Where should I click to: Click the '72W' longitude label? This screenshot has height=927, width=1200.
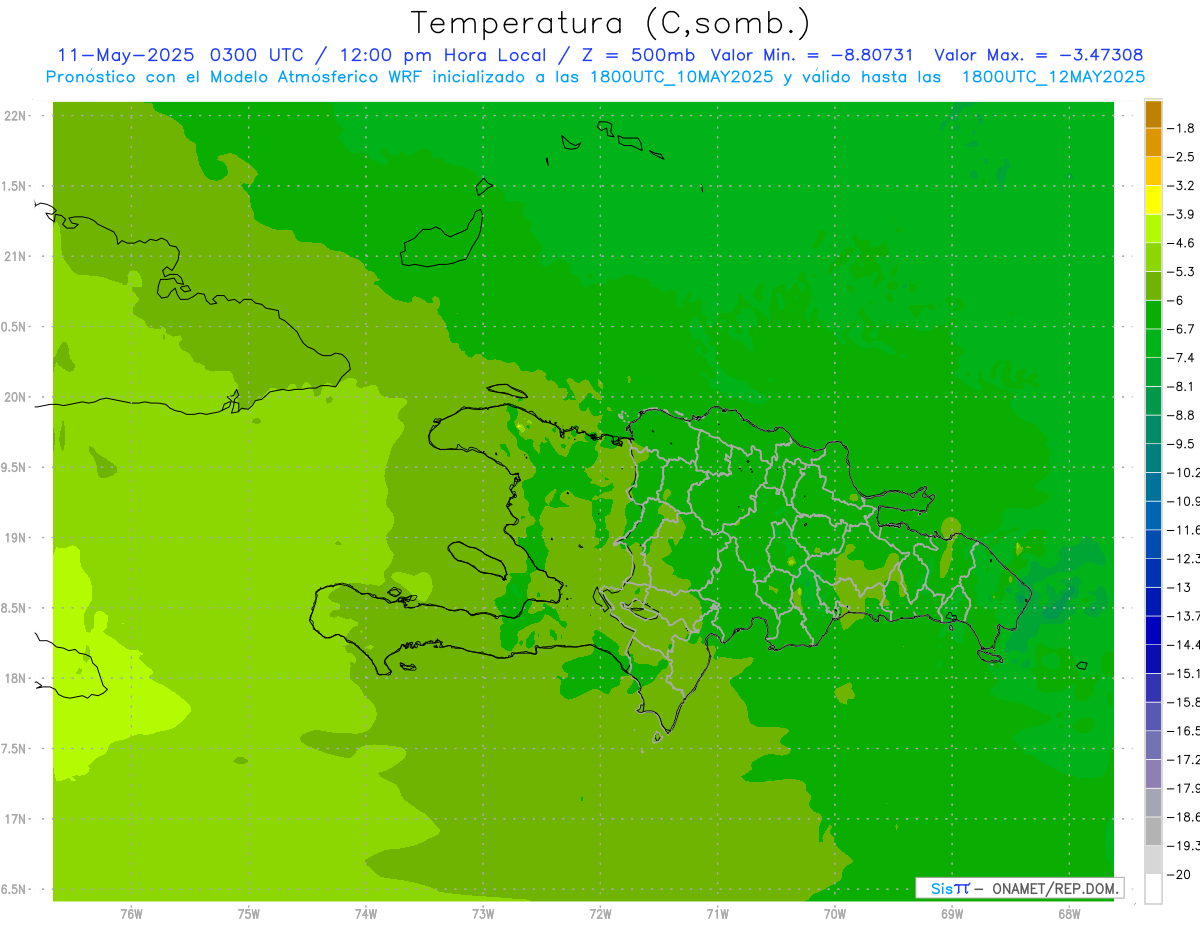point(600,913)
